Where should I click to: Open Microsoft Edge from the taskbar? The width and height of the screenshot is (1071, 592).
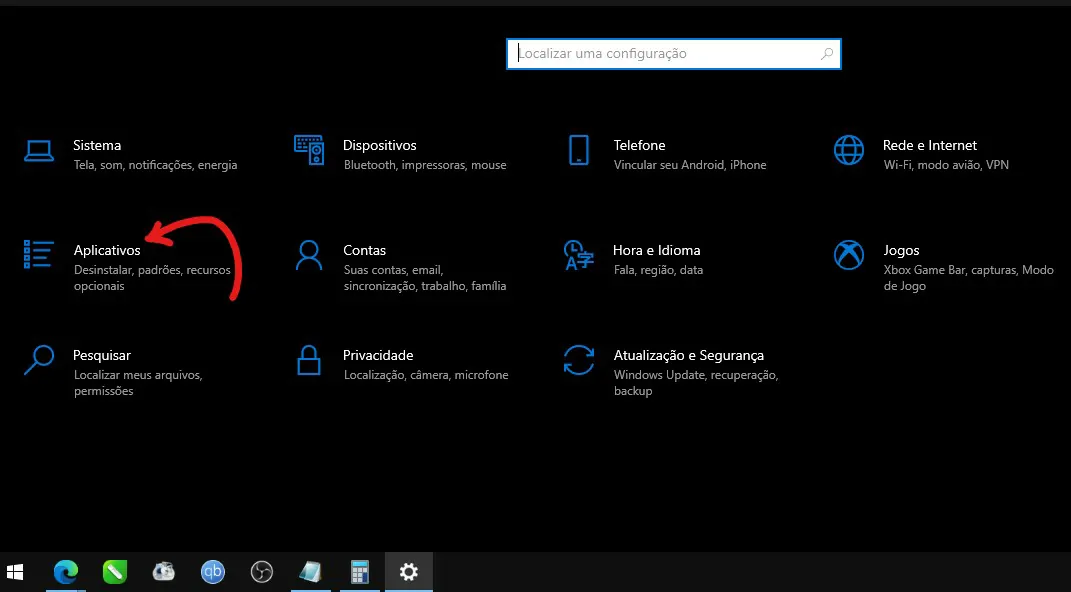click(x=66, y=572)
